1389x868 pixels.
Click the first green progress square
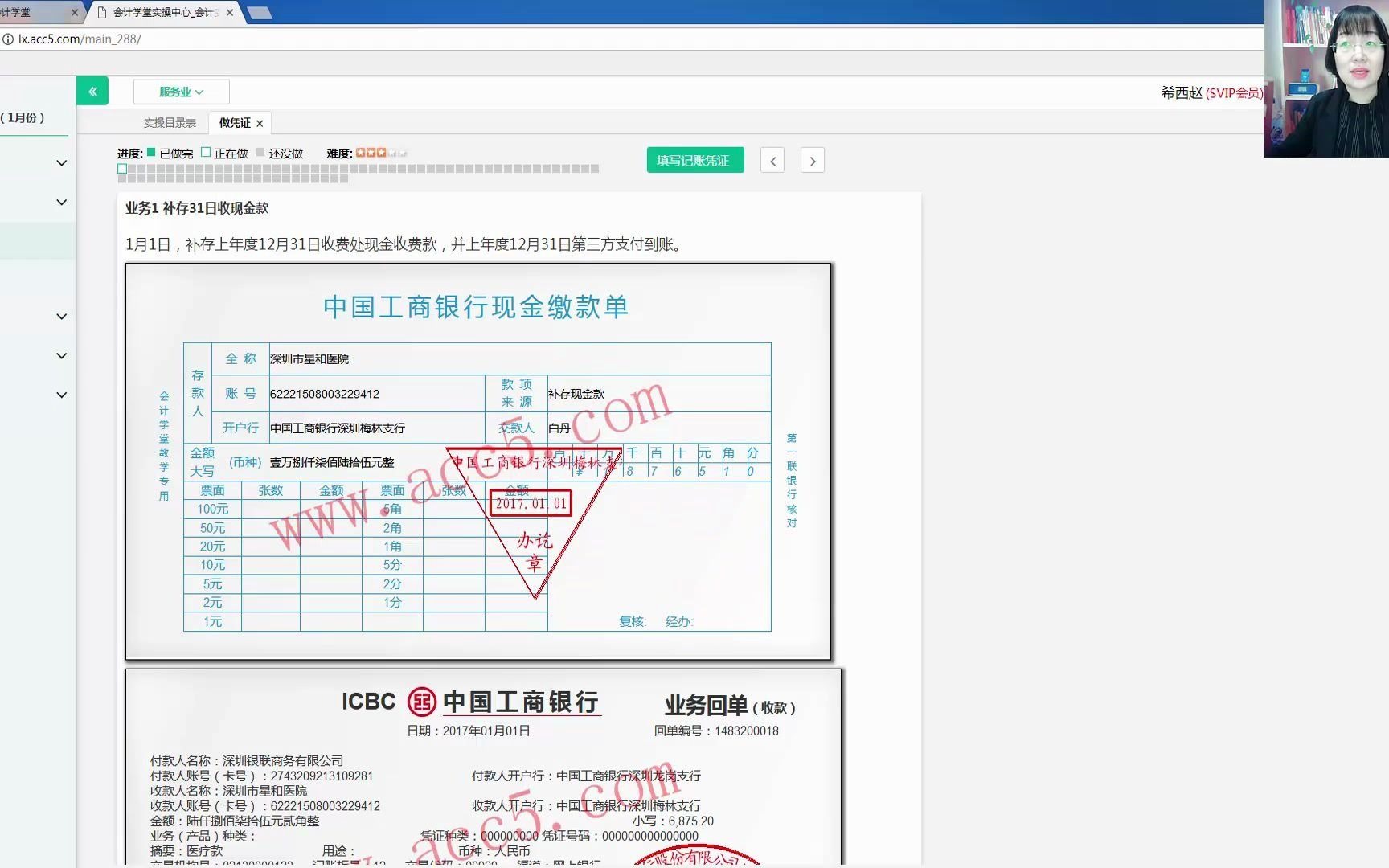tap(121, 169)
